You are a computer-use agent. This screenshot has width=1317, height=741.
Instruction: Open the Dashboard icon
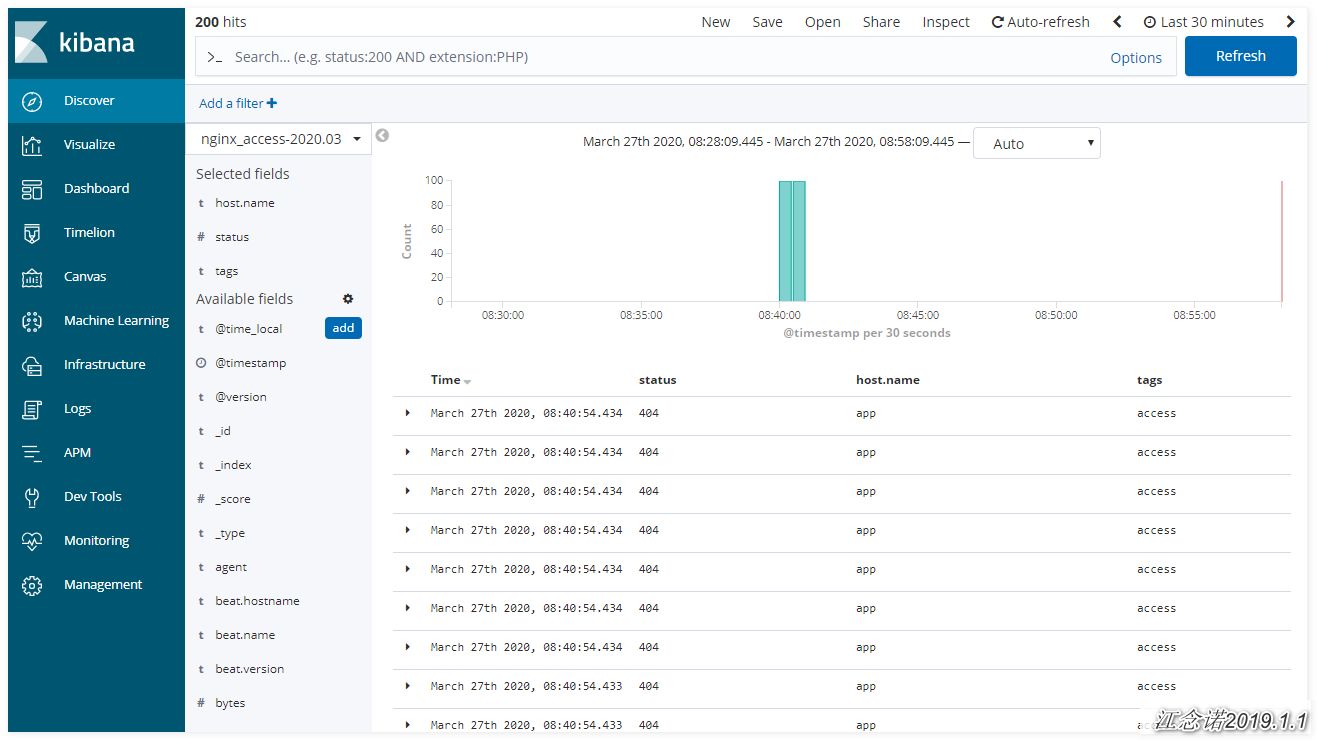(32, 189)
